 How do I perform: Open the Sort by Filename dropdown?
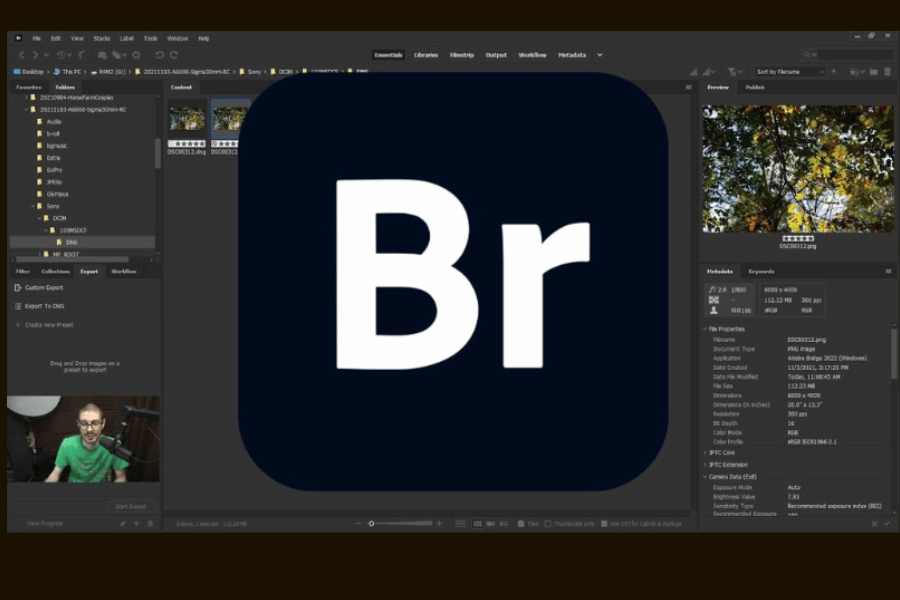[x=790, y=72]
